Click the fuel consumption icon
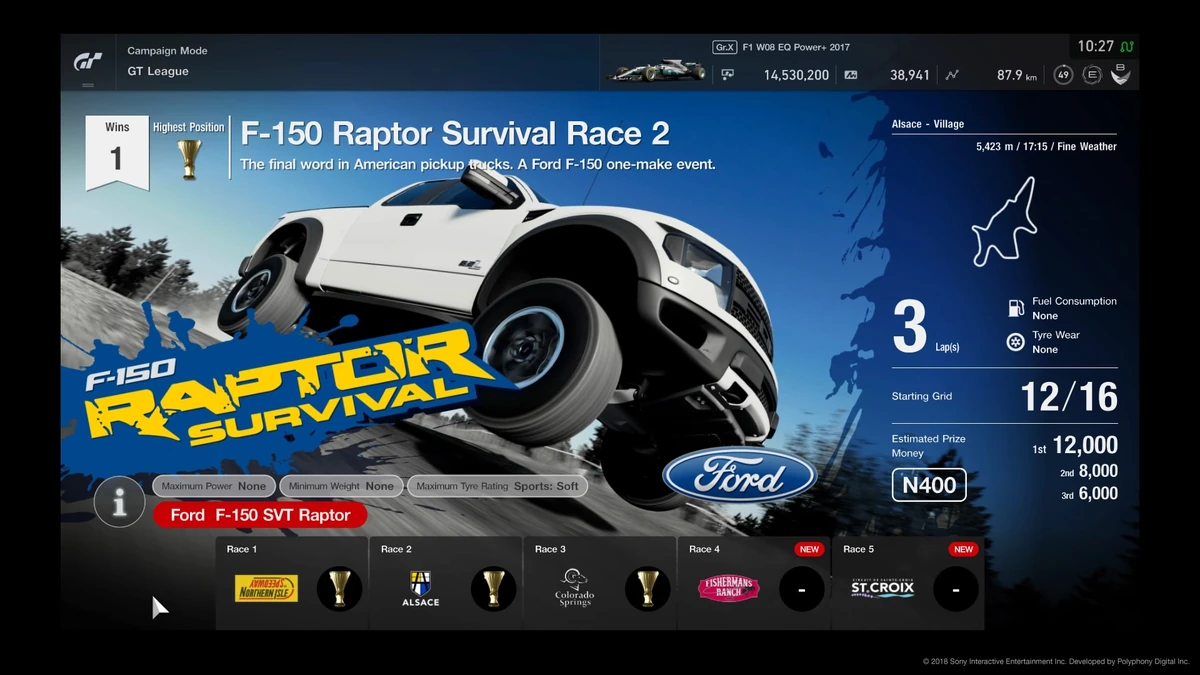This screenshot has width=1200, height=675. tap(1016, 305)
